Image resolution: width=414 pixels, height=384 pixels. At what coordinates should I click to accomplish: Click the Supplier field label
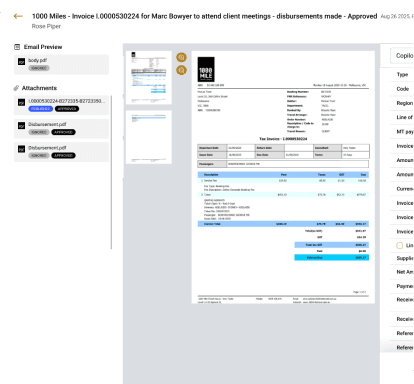pyautogui.click(x=405, y=258)
